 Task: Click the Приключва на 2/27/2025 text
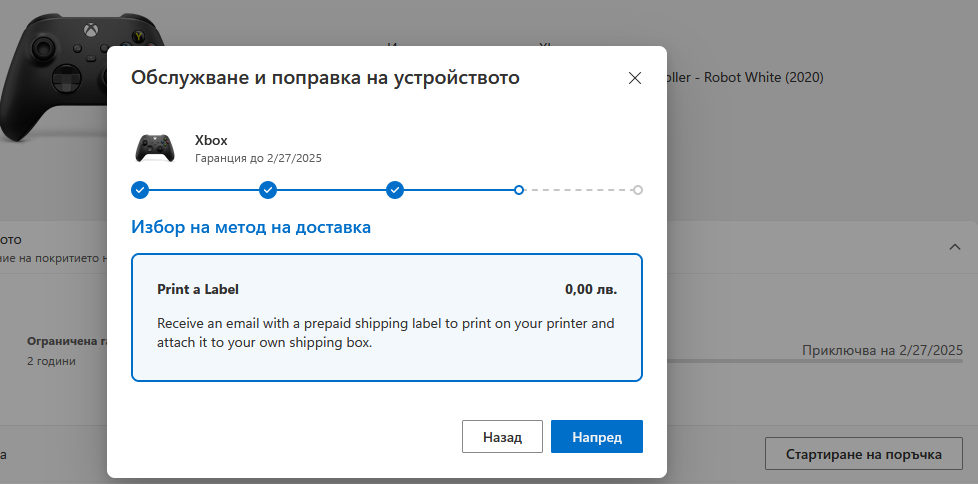(882, 350)
